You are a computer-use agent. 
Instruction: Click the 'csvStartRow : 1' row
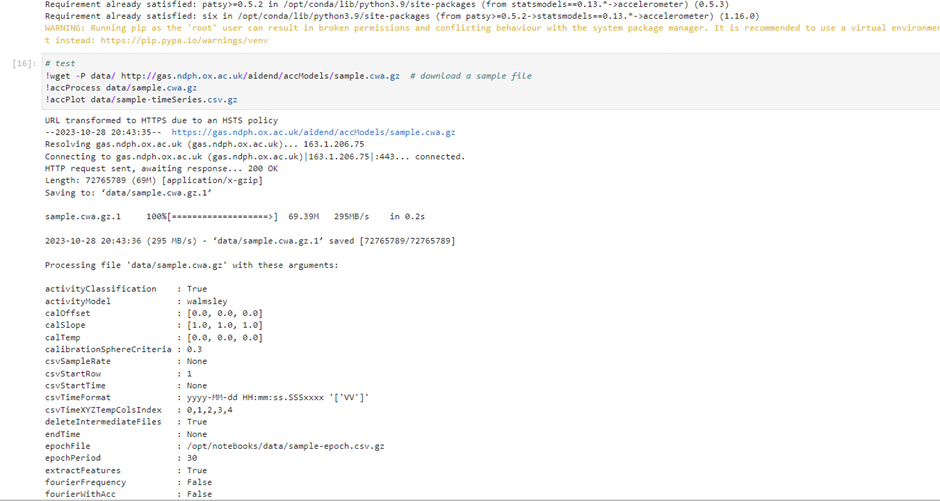click(x=119, y=374)
